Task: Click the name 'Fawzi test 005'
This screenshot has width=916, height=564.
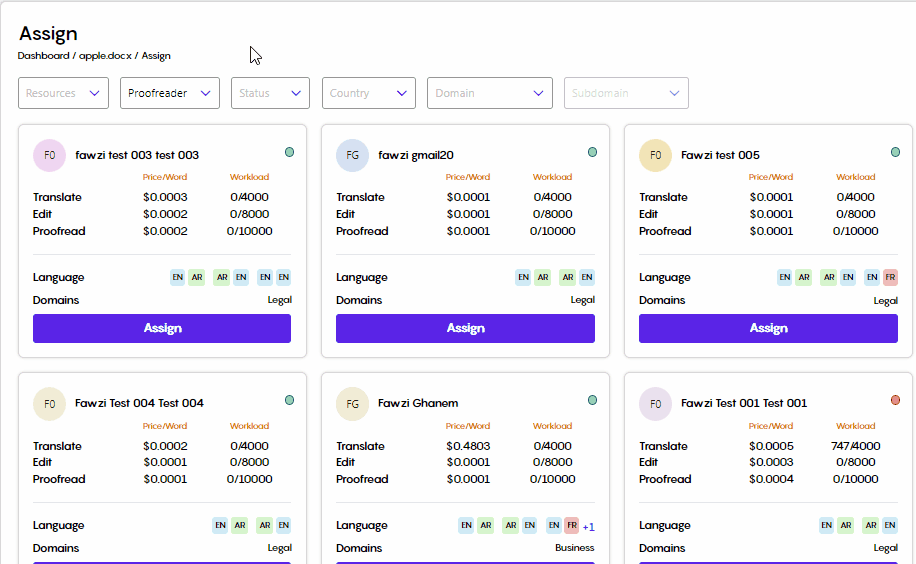Action: 720,155
